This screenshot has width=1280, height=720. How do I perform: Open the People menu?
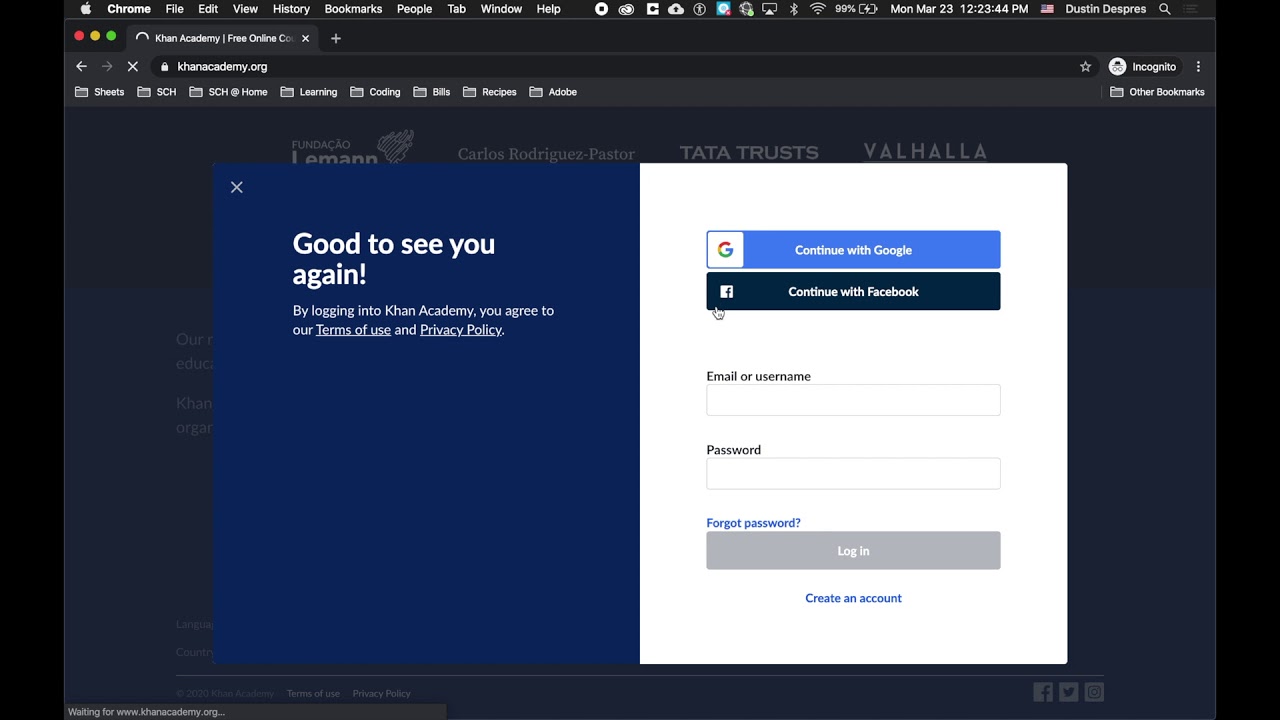(x=414, y=9)
